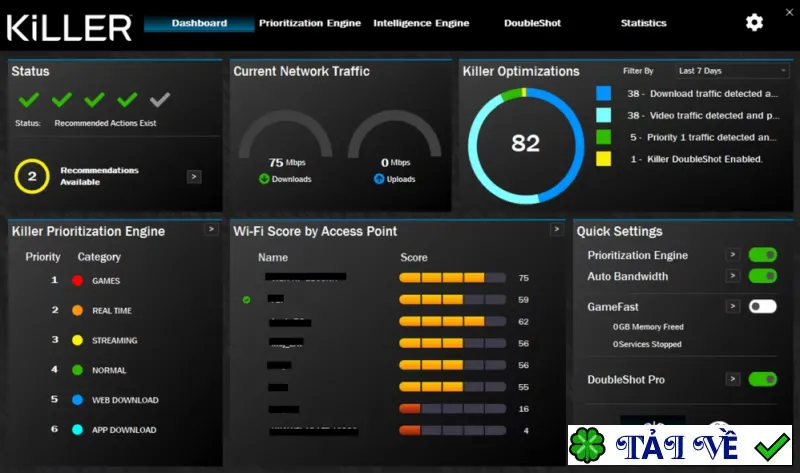
Task: Click 'Killer DoubleShot Enabled.' optimization entry
Action: [x=696, y=159]
